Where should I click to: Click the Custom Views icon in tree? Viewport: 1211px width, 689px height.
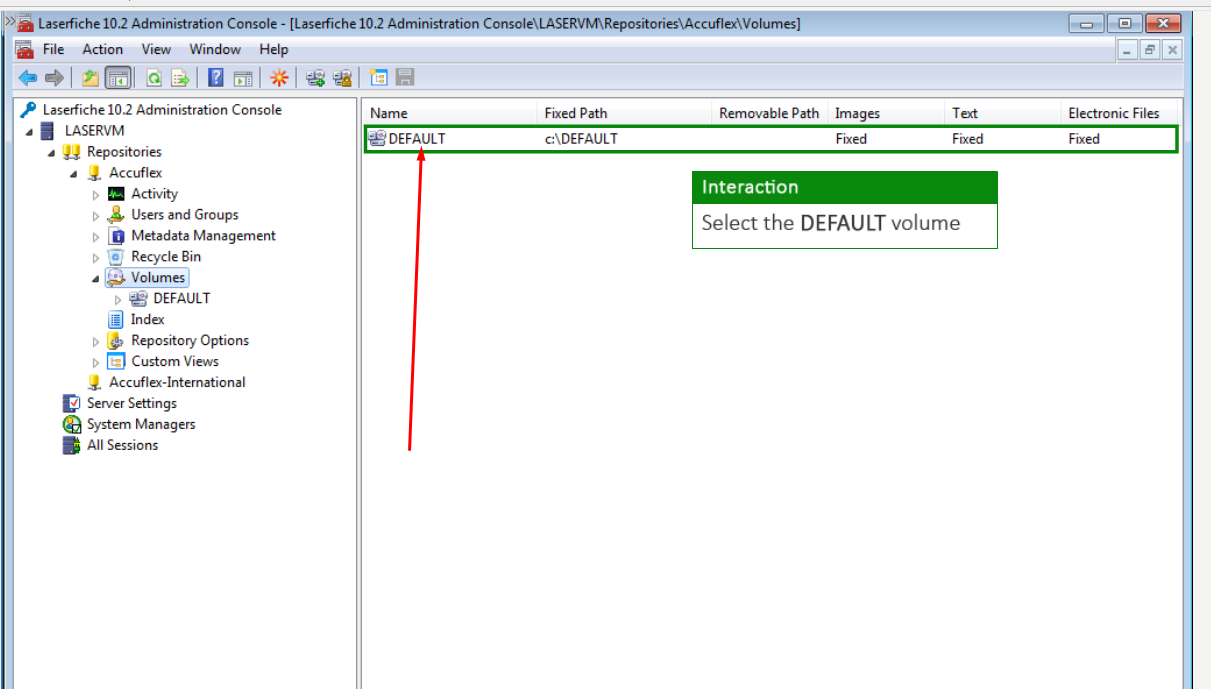click(116, 362)
